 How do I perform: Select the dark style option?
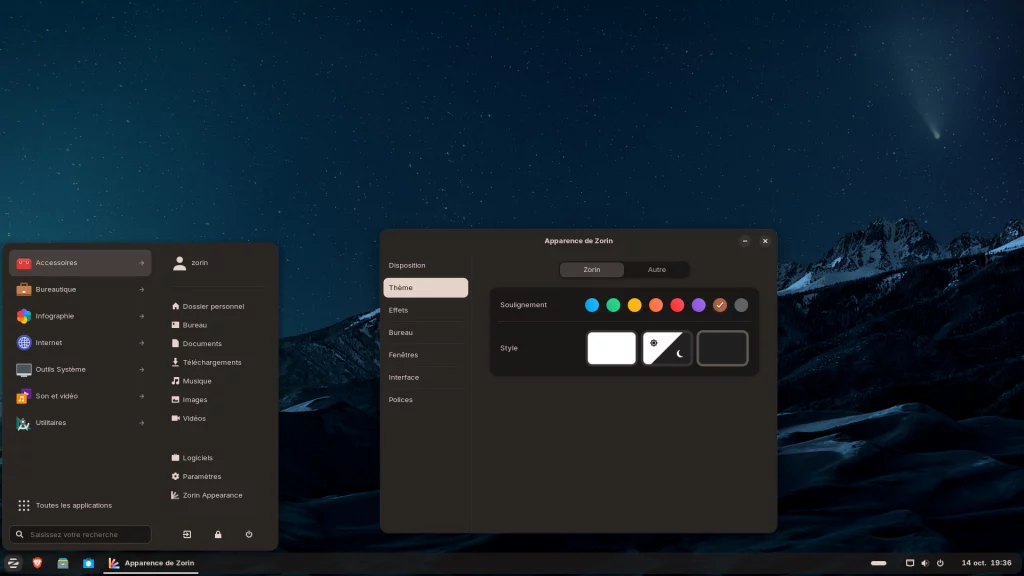[x=722, y=348]
